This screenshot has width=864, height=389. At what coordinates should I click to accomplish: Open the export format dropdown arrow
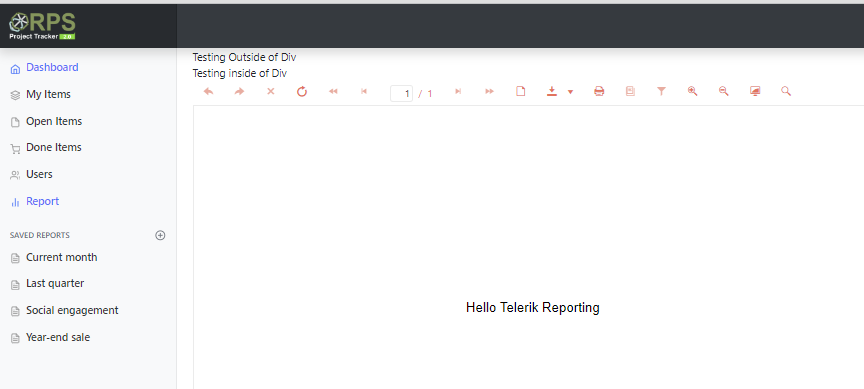(570, 92)
